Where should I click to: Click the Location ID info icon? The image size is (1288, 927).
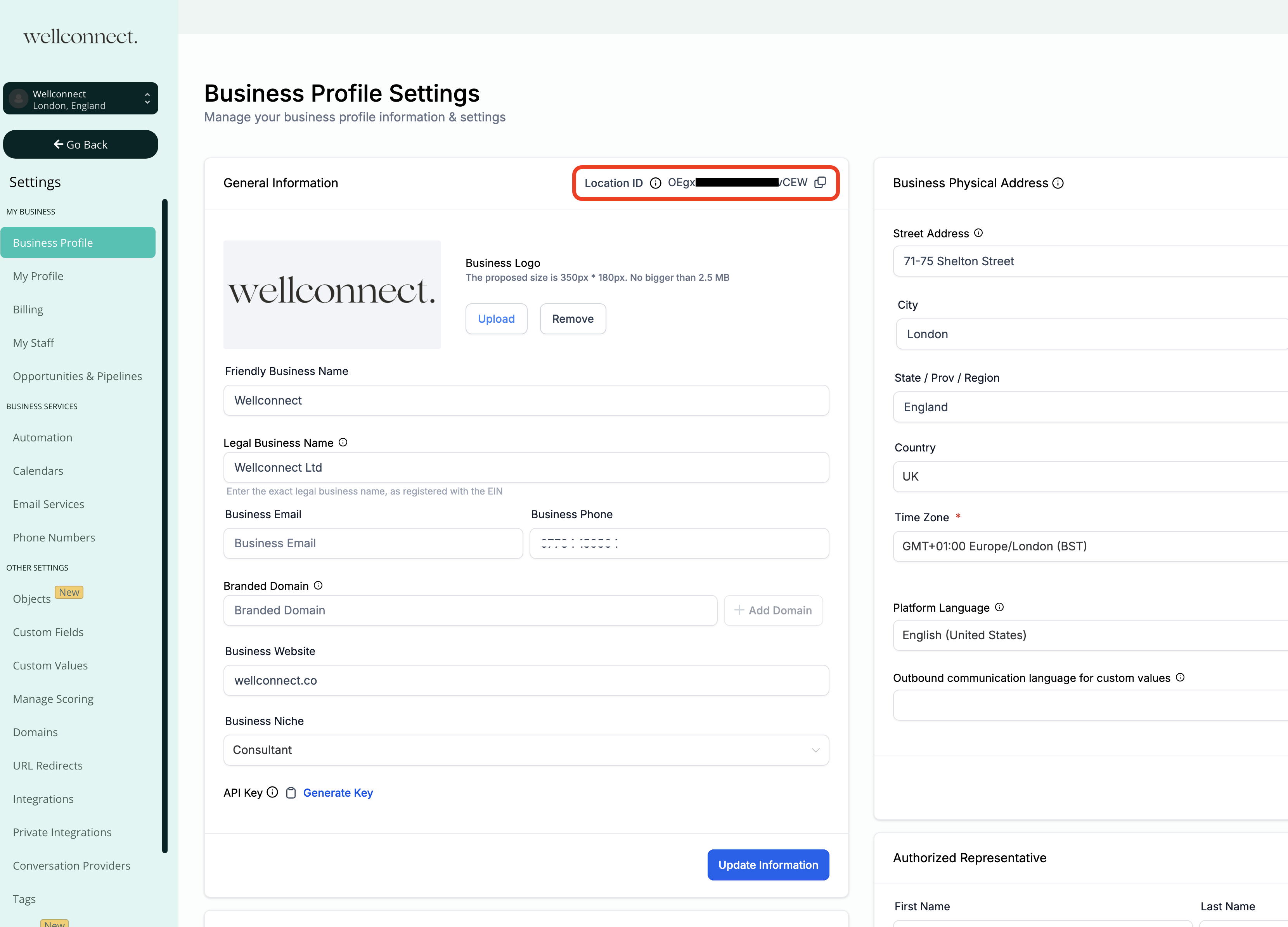tap(655, 183)
